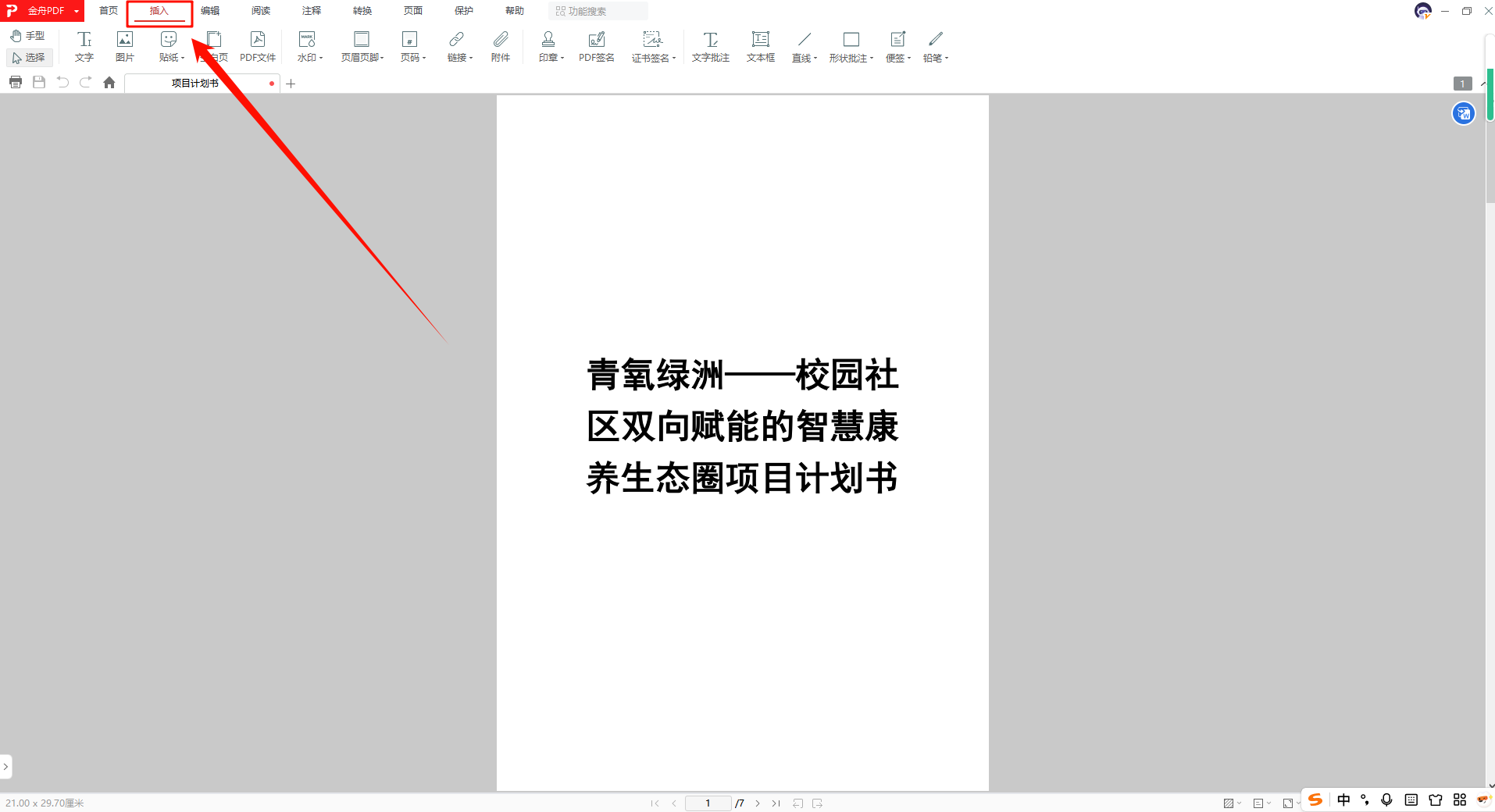Image resolution: width=1495 pixels, height=812 pixels.
Task: Open the 铅笔 pencil options dropdown
Action: 934,45
